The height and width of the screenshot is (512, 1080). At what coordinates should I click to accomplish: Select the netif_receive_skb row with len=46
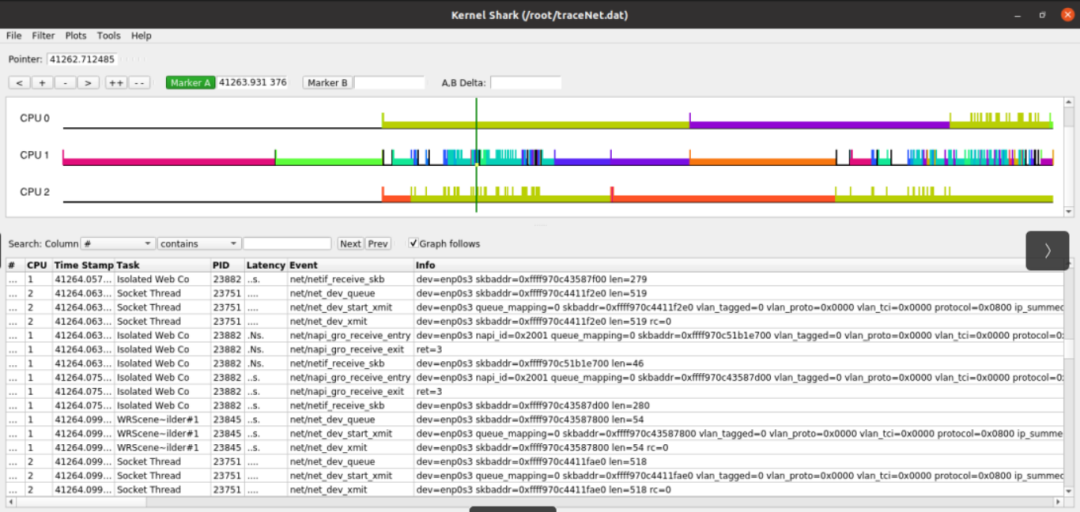[534, 363]
